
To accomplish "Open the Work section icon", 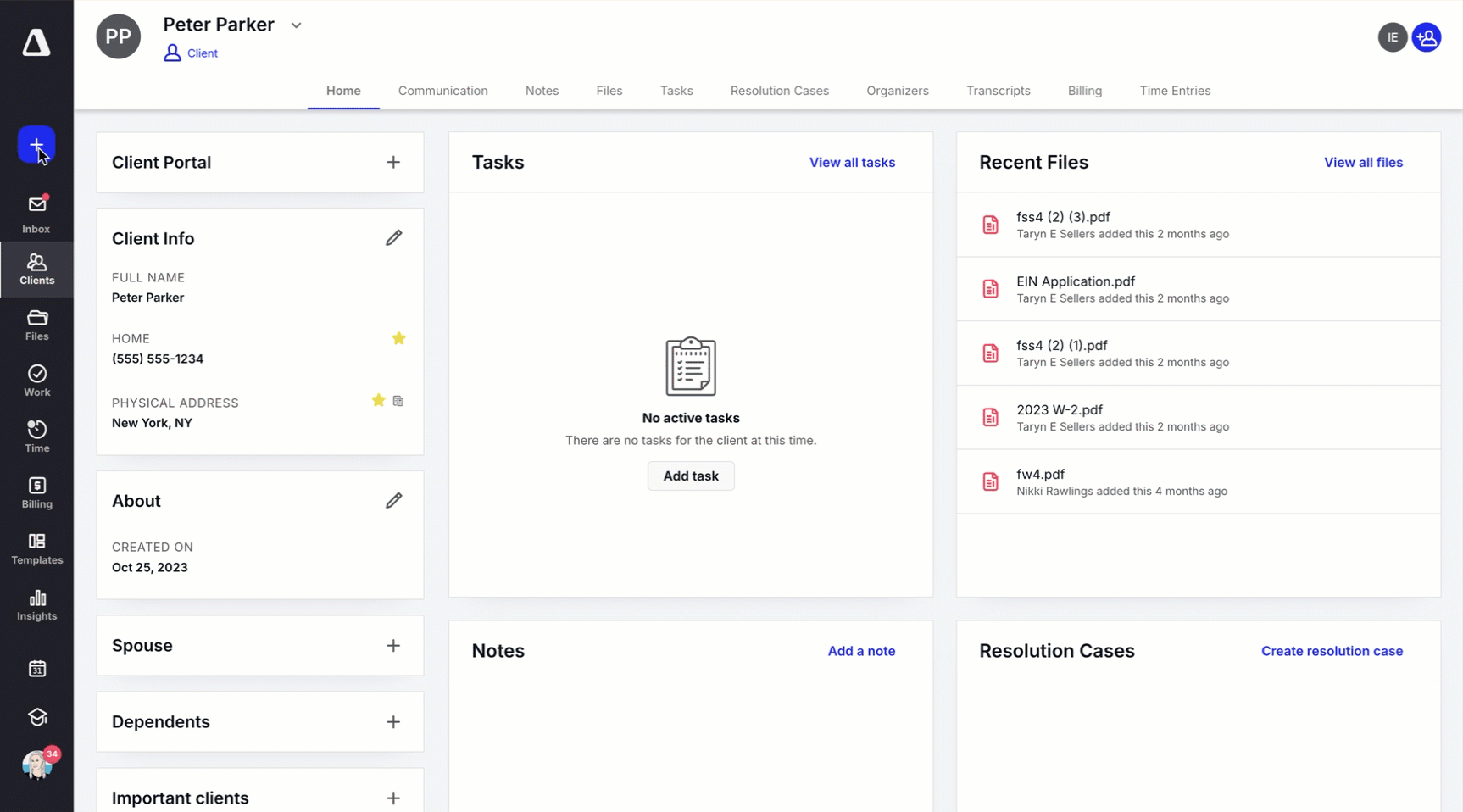I will 36,381.
